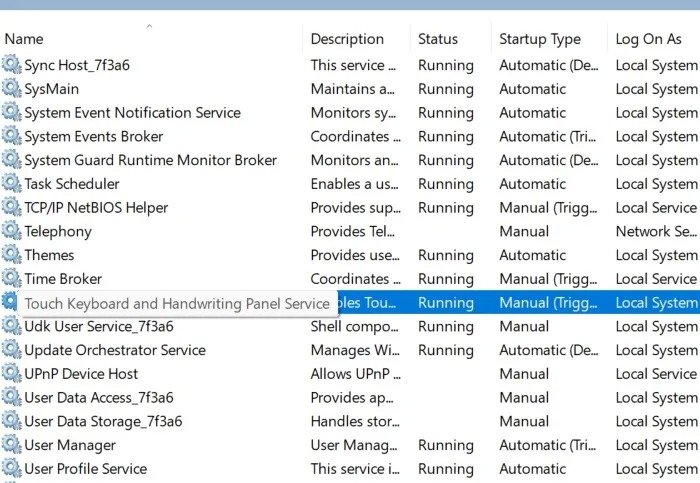Select the SysMain service gear icon
The width and height of the screenshot is (700, 483).
pyautogui.click(x=11, y=89)
